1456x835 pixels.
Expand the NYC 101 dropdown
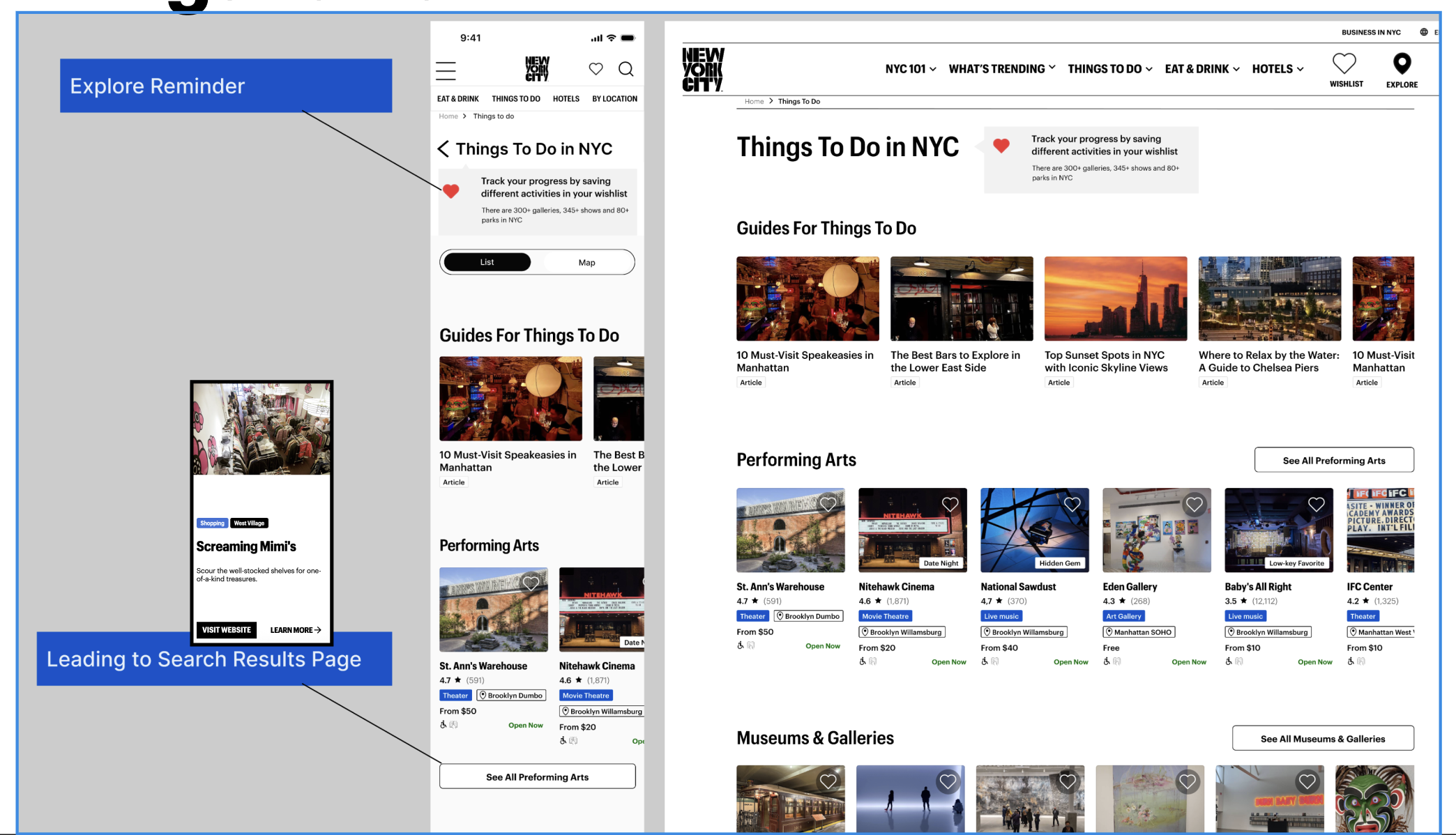(911, 69)
